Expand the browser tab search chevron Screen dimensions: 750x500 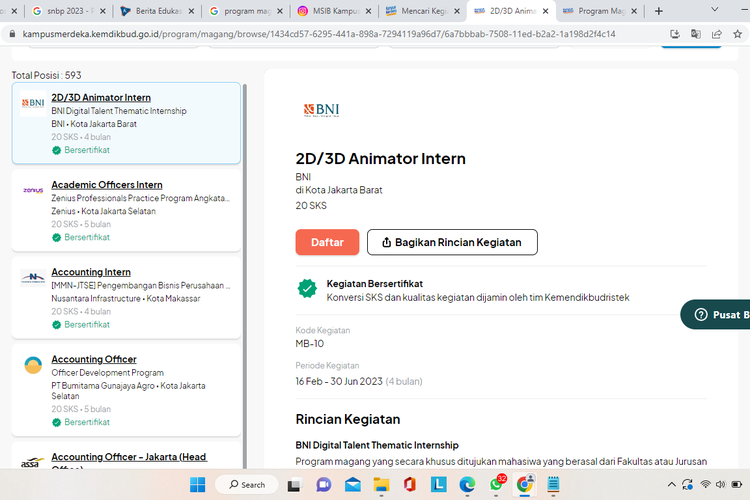715,9
